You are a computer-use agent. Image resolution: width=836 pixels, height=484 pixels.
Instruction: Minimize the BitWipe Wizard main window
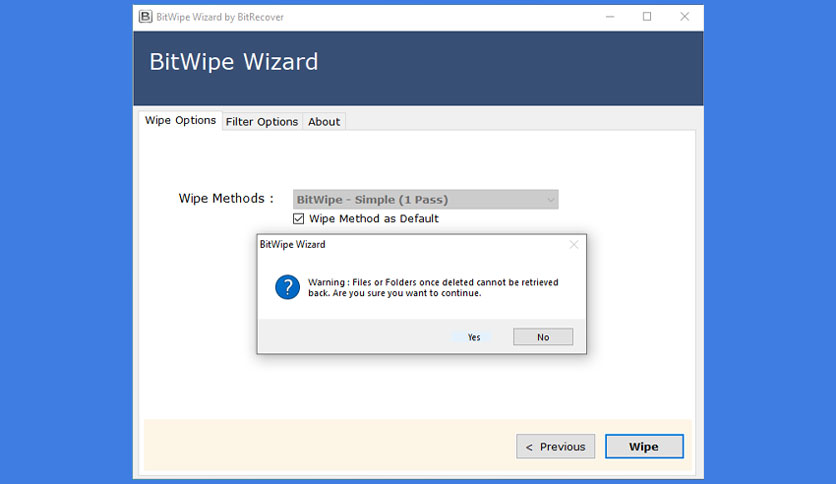click(x=610, y=17)
